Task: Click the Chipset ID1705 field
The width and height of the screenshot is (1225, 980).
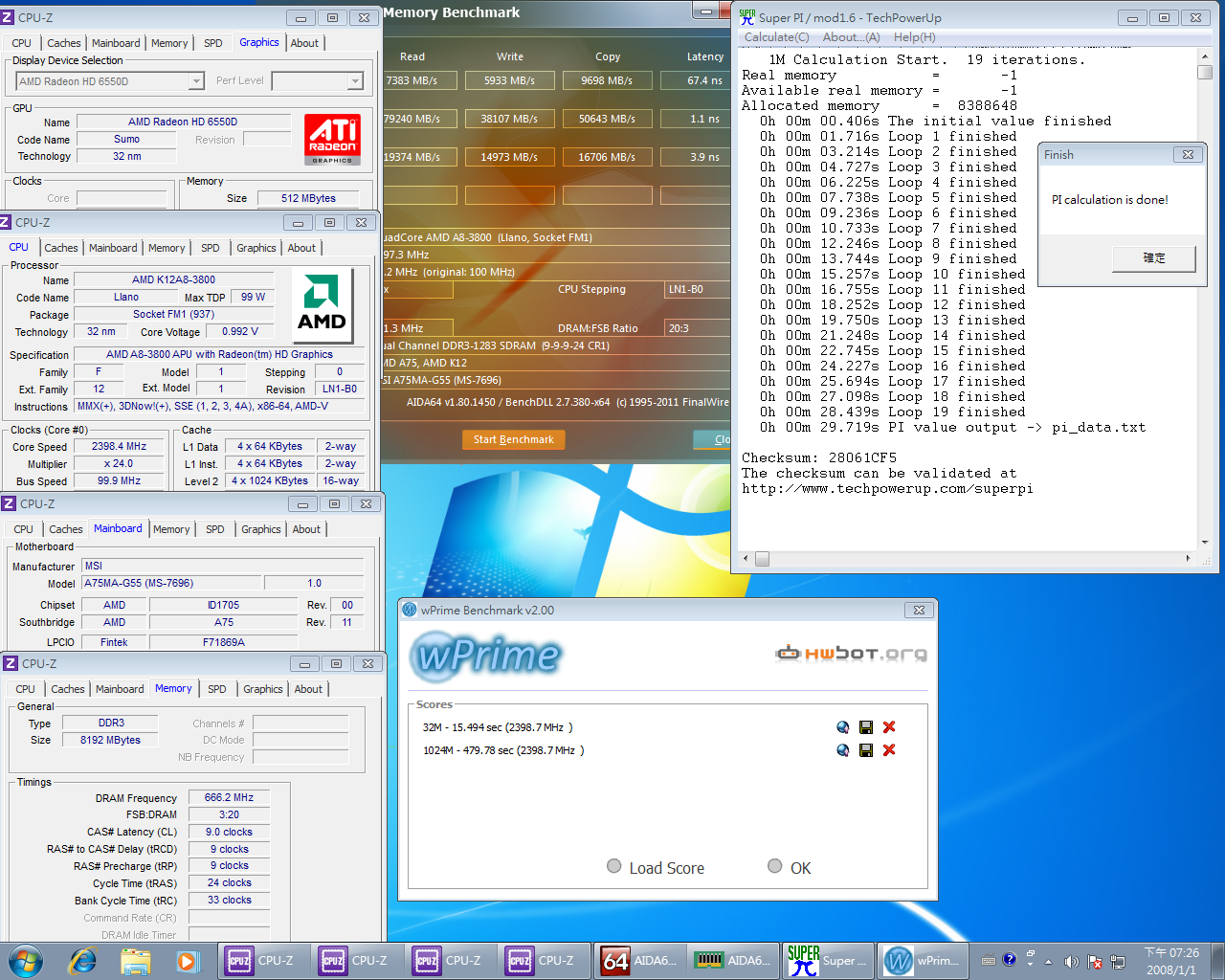Action: (224, 605)
